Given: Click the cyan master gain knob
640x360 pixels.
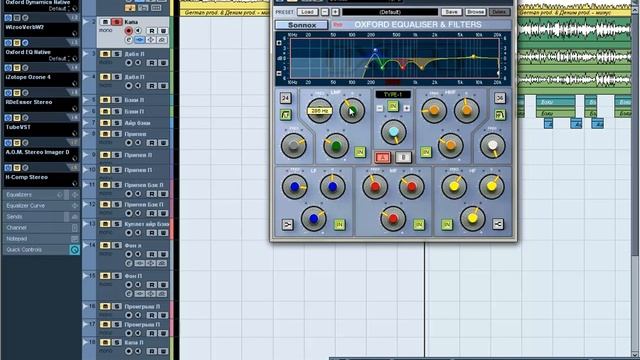Looking at the screenshot, I should click(393, 132).
